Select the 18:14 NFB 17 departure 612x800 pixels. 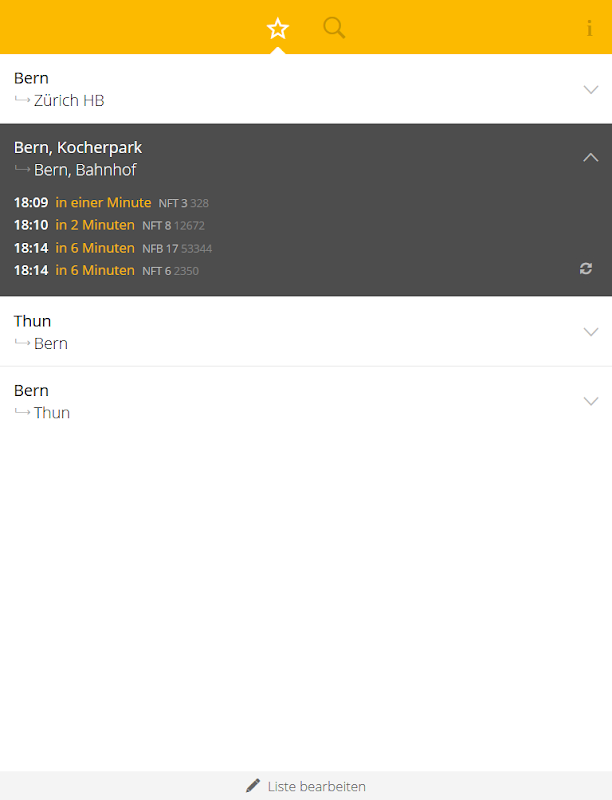coord(112,248)
